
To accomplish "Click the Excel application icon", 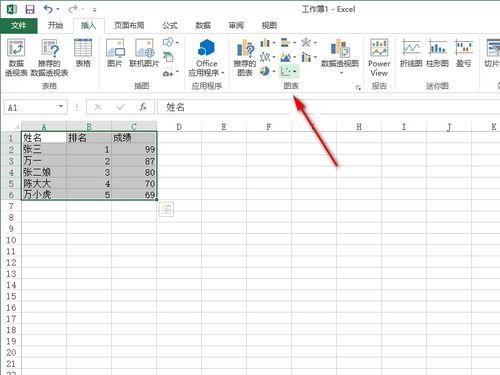I will tap(12, 9).
